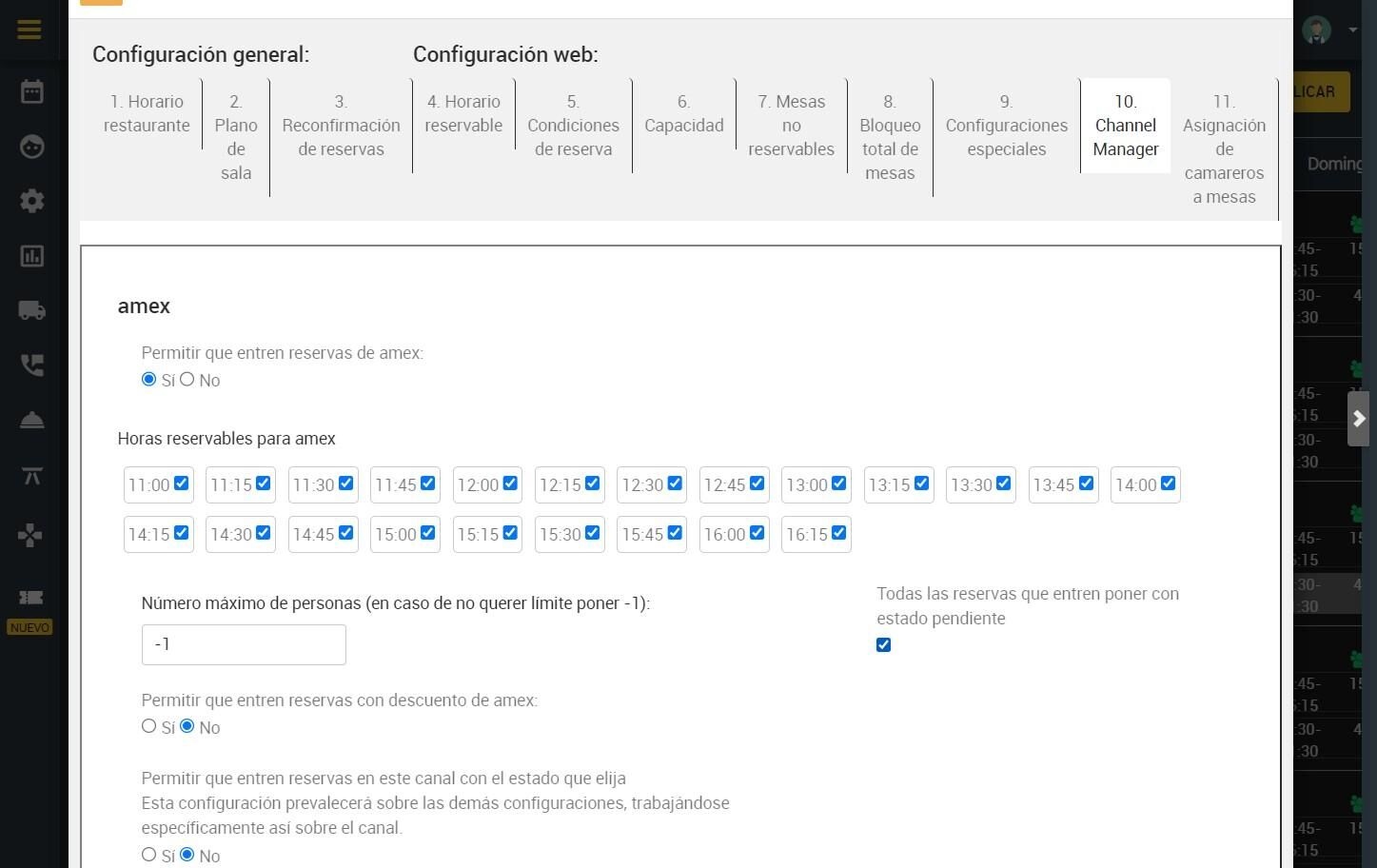Image resolution: width=1377 pixels, height=868 pixels.
Task: Switch to 4. Horario reservable tab
Action: [x=463, y=113]
